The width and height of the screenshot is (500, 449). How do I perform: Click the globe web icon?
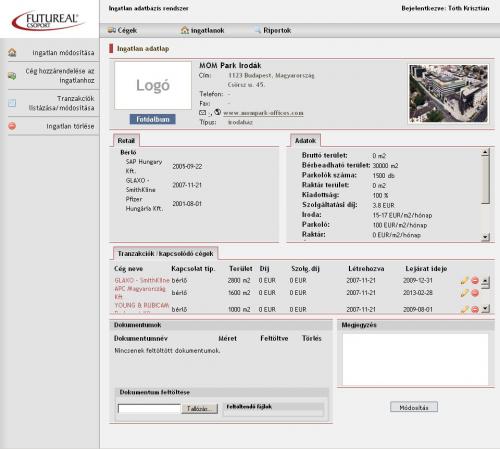(x=217, y=112)
